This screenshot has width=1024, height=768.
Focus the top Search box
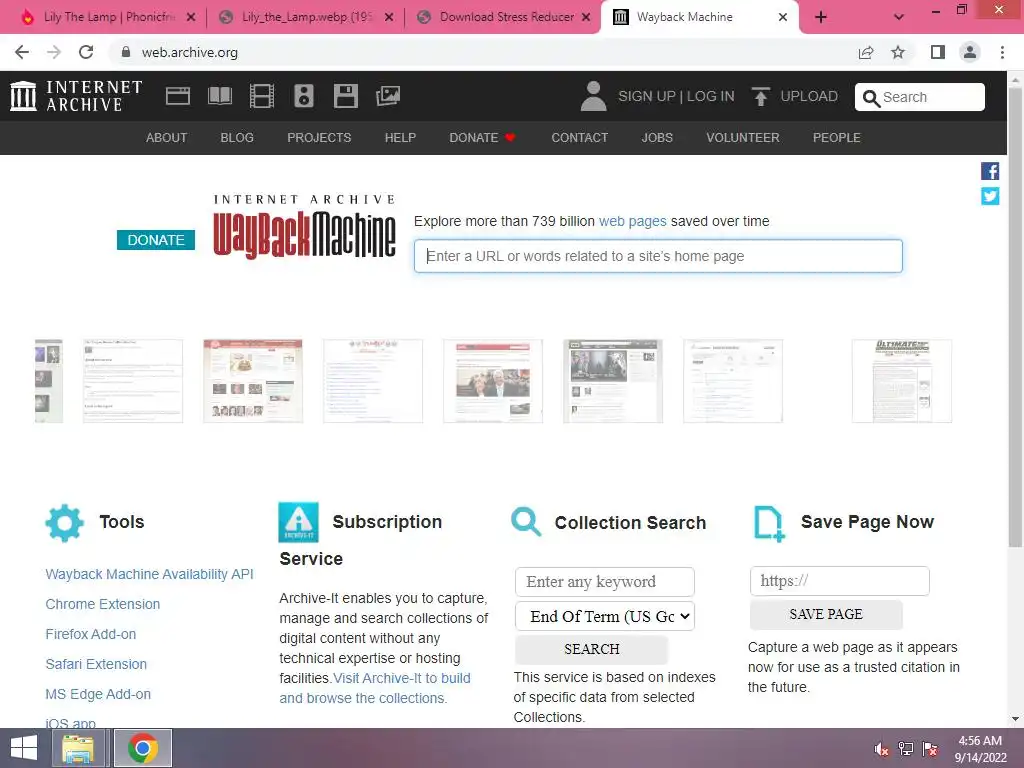(920, 97)
